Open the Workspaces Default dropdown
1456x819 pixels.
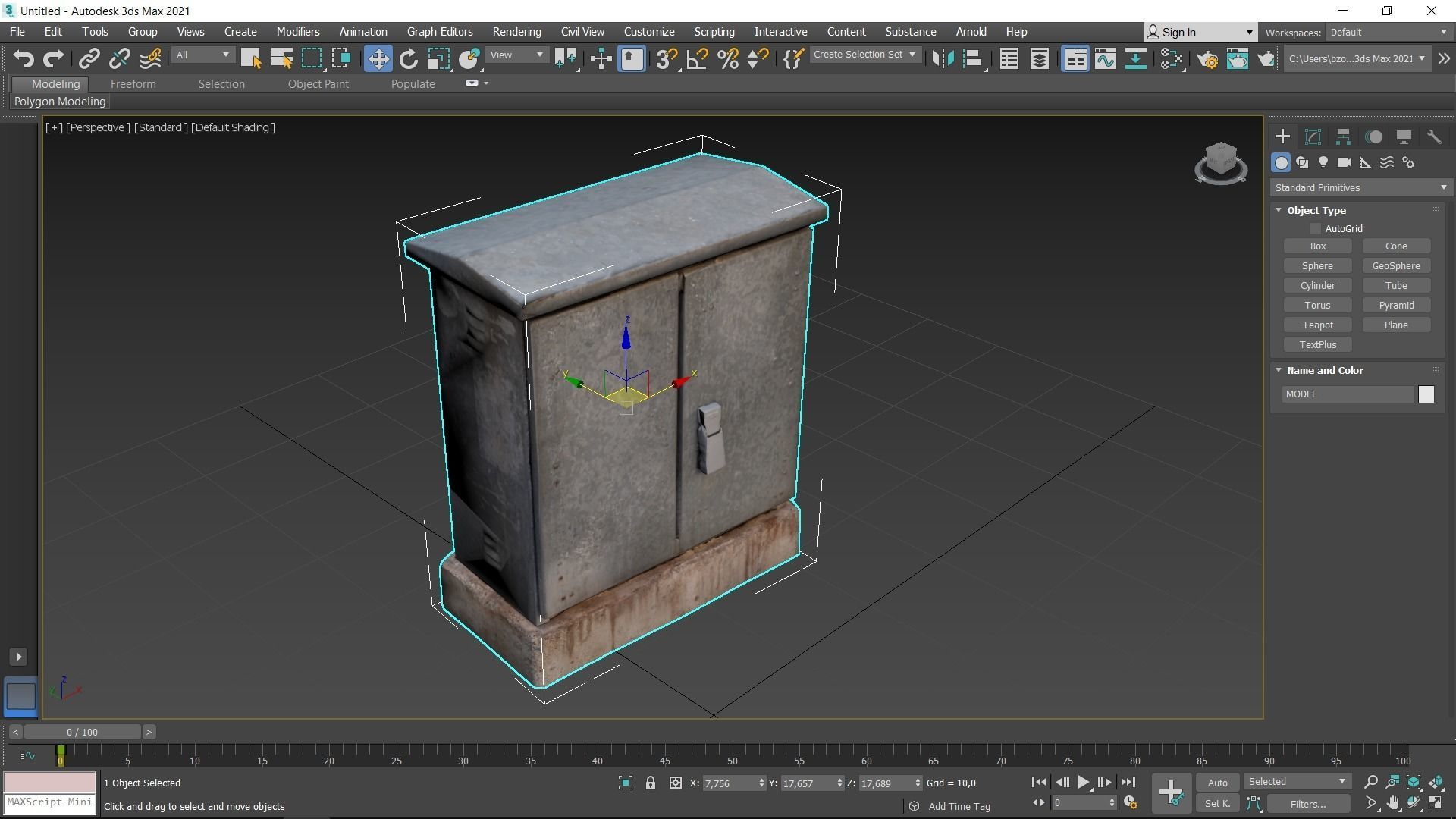click(1388, 33)
